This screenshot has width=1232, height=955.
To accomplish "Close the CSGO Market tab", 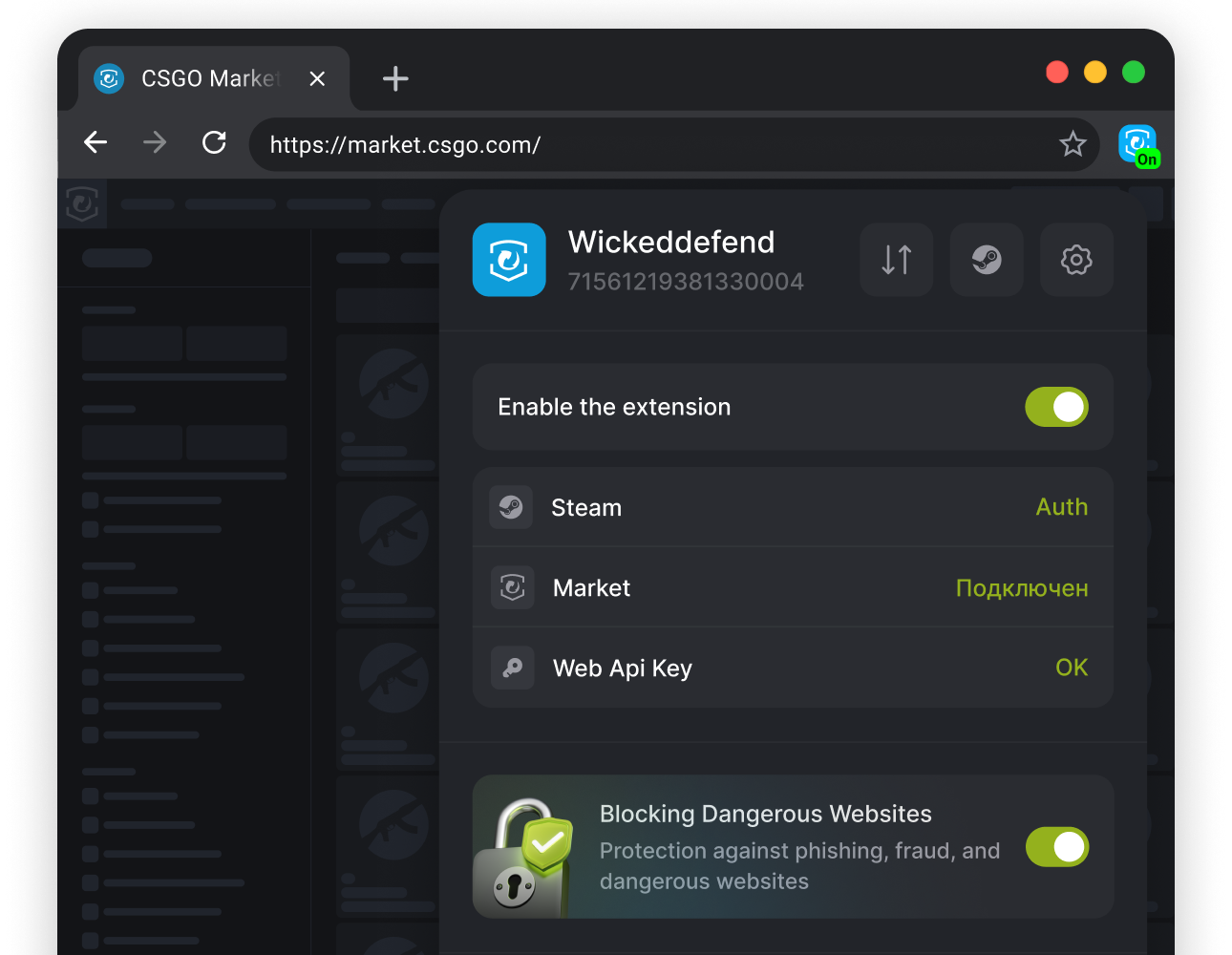I will point(317,78).
